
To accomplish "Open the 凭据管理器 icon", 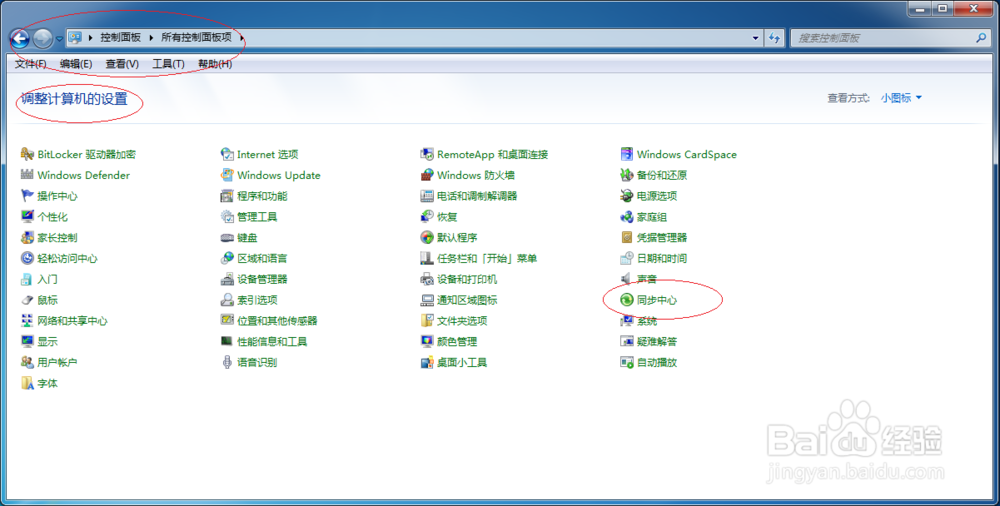I will 626,237.
